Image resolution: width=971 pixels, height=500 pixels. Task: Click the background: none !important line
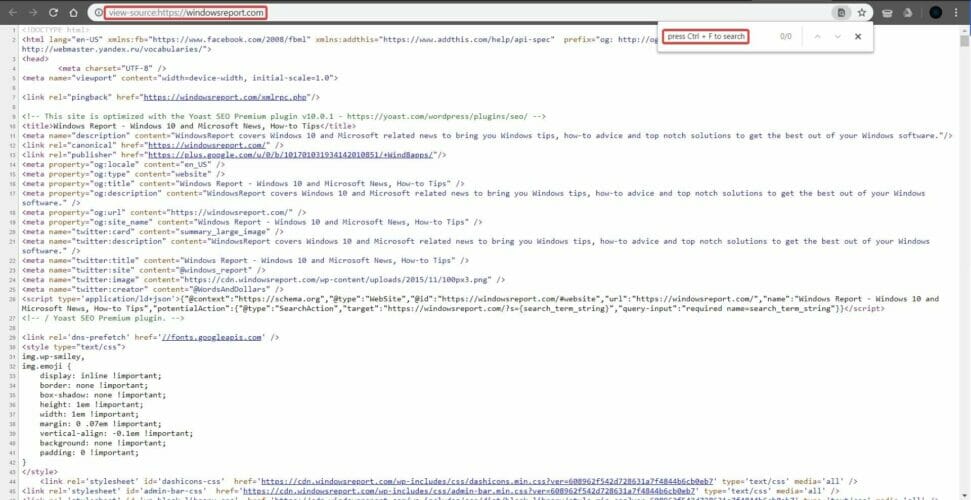[x=103, y=443]
